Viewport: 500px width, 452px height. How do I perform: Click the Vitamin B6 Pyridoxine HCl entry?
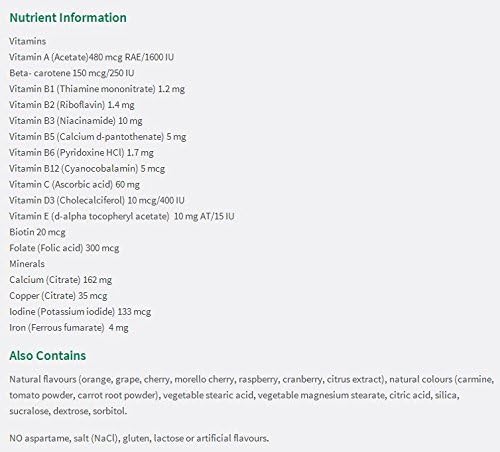point(81,153)
